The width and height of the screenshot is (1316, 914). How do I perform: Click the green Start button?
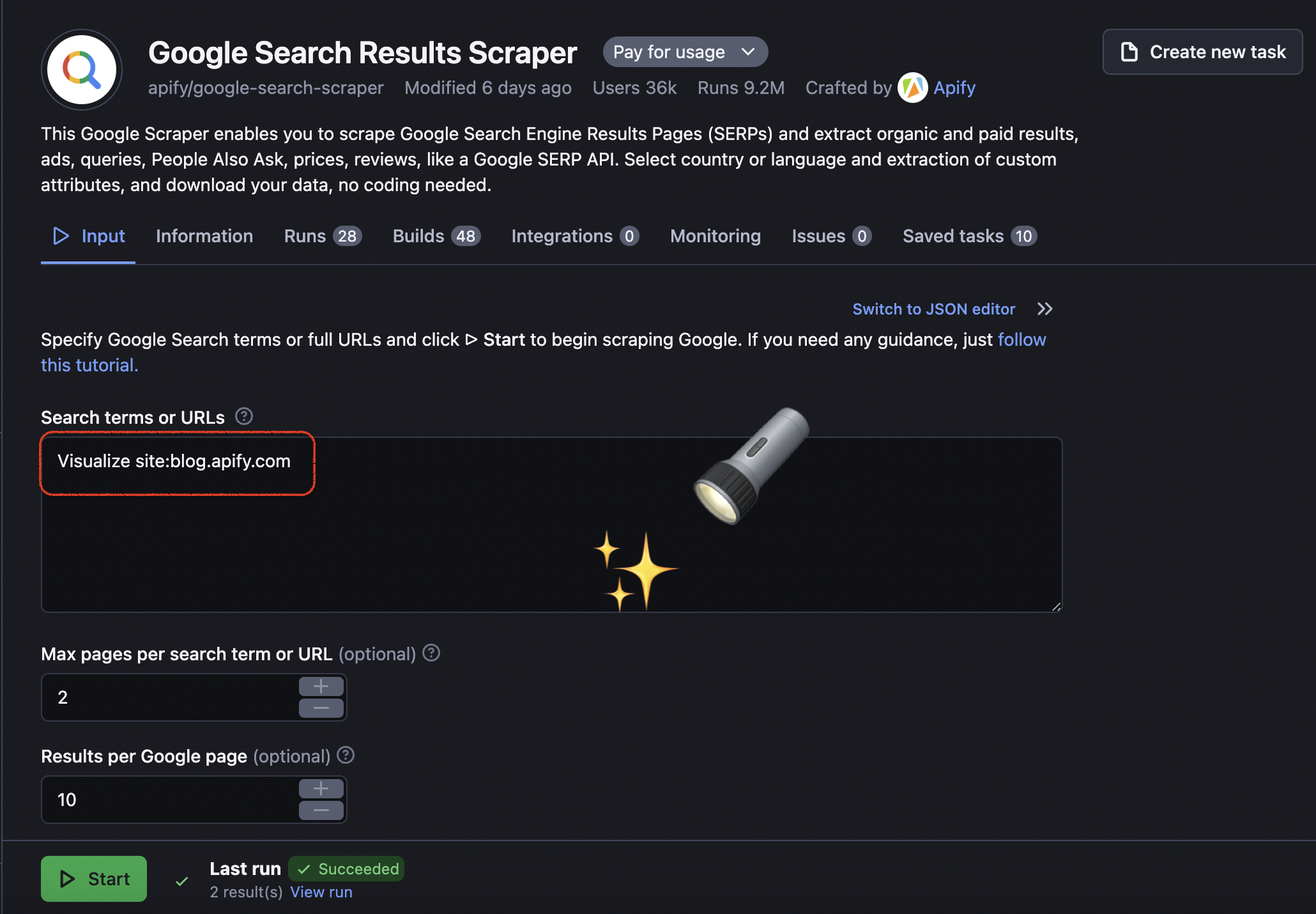click(x=94, y=879)
